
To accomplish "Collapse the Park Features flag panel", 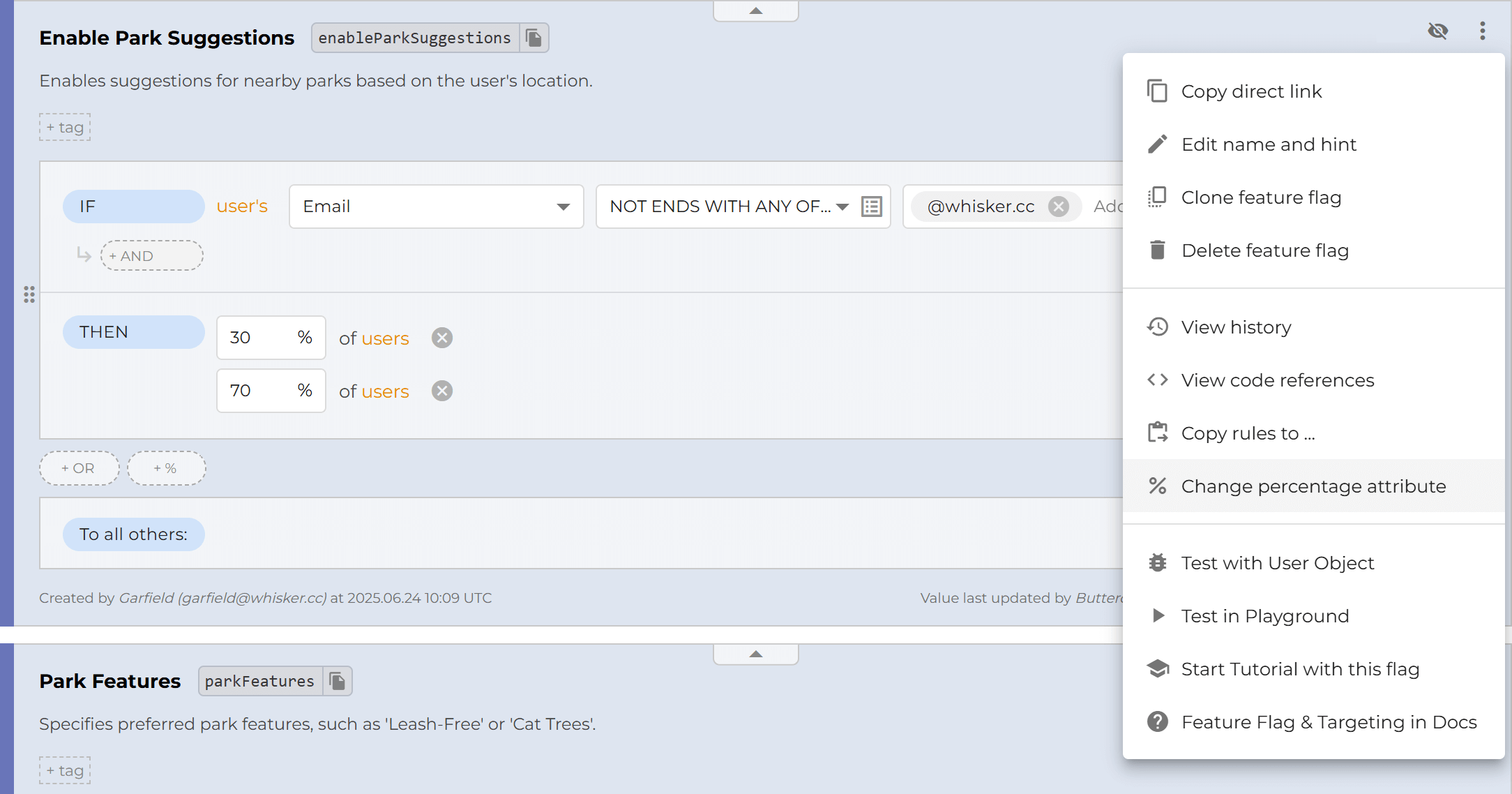I will click(756, 654).
